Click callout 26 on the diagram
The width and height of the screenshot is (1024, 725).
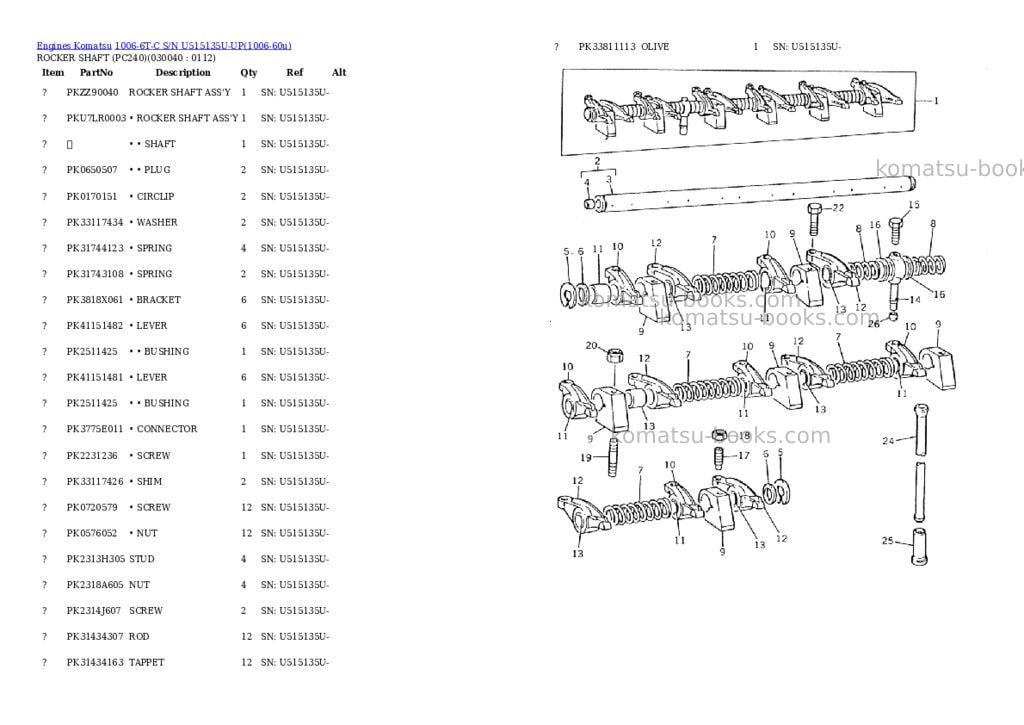coord(874,324)
